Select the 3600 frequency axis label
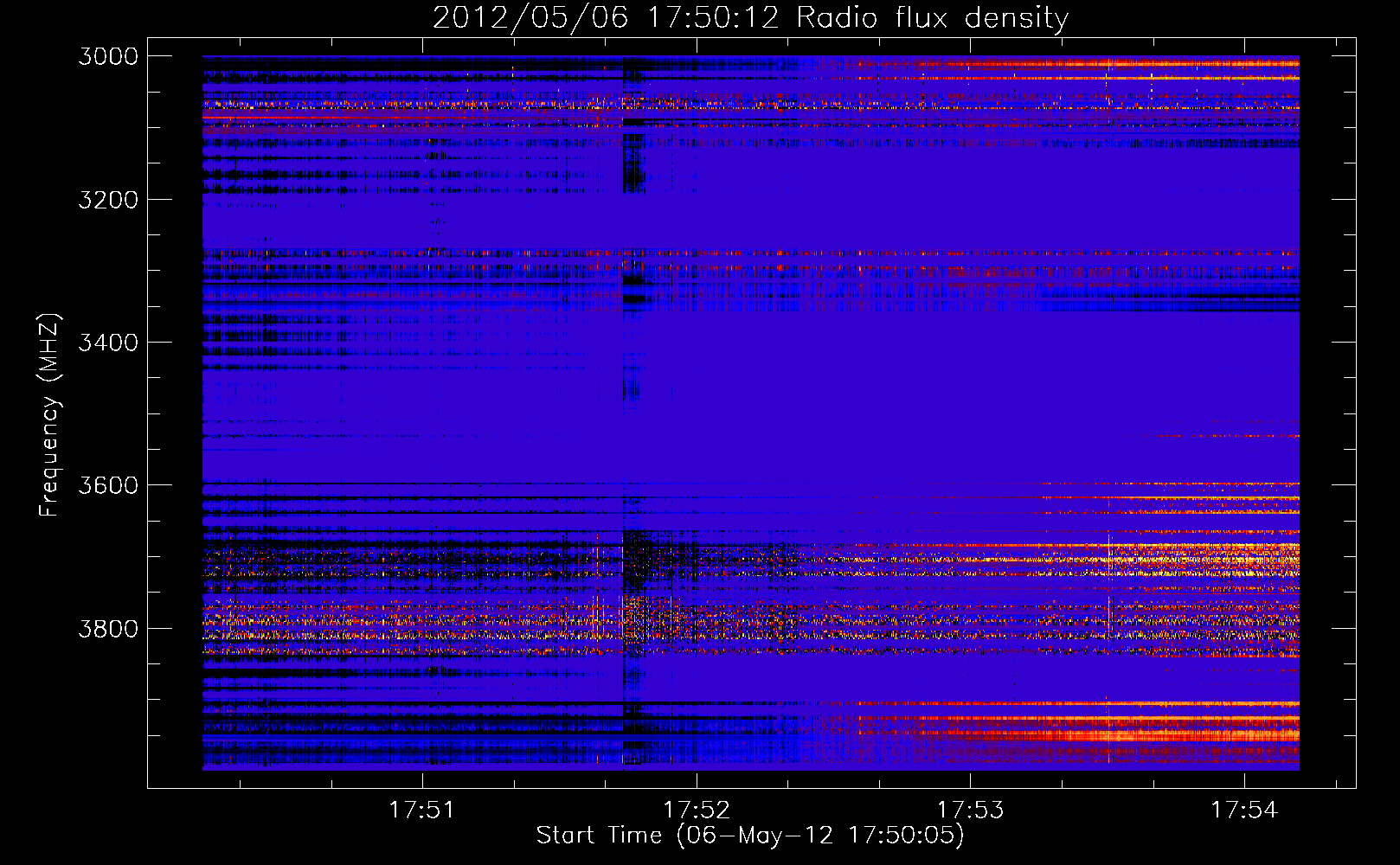The height and width of the screenshot is (865, 1400). coord(108,485)
